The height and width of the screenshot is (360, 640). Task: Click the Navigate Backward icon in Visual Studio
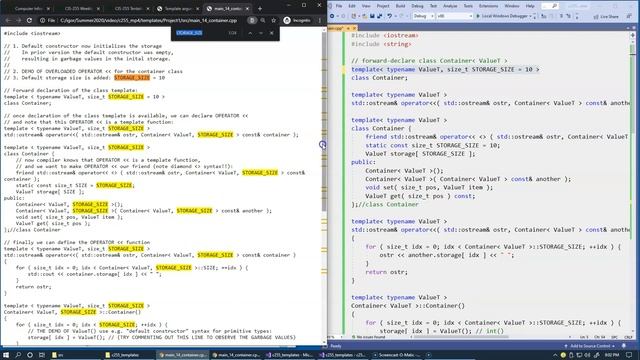point(332,16)
